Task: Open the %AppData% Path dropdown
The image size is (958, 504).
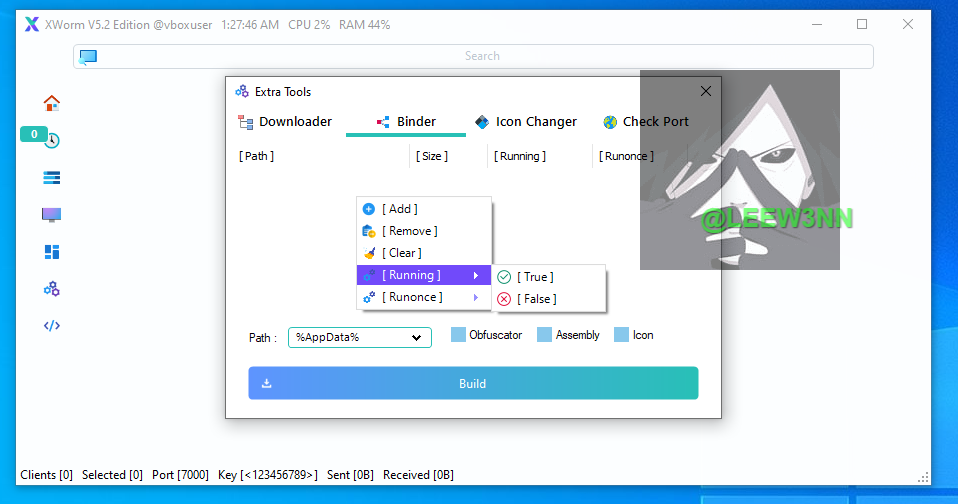Action: (360, 338)
